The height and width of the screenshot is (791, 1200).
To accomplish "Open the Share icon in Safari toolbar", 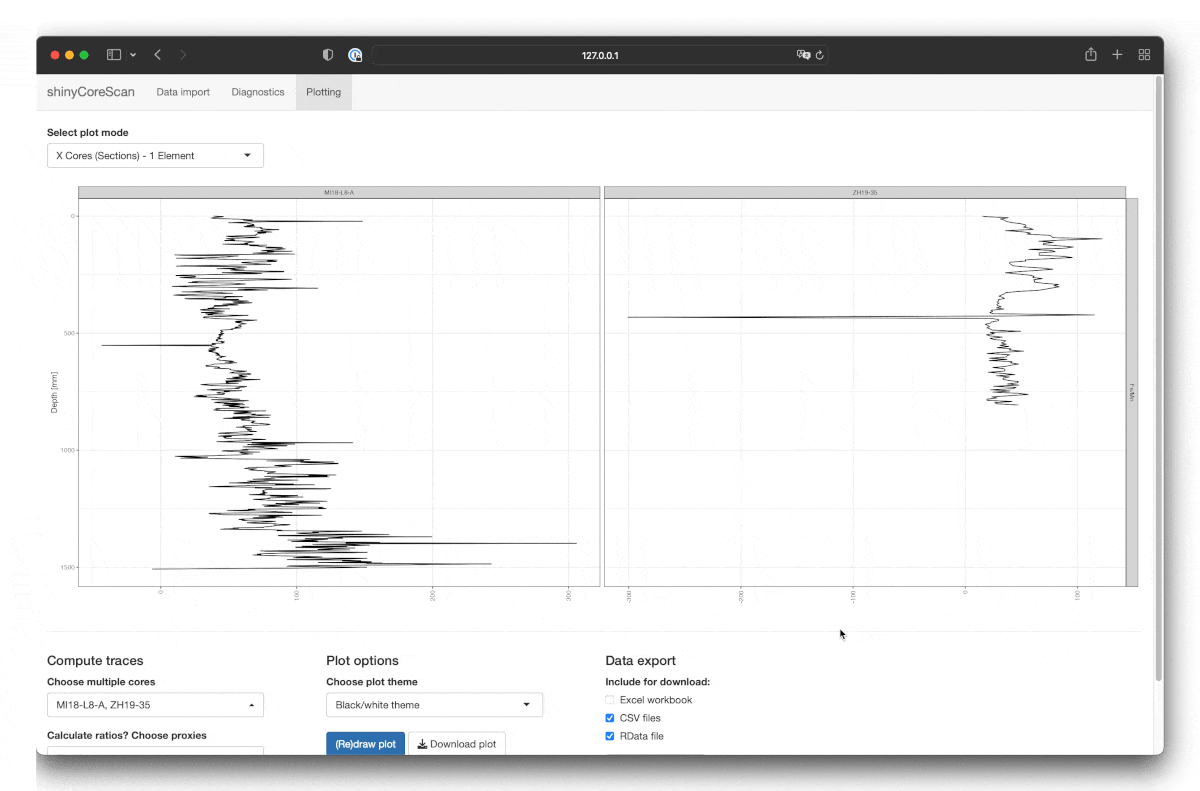I will point(1091,55).
